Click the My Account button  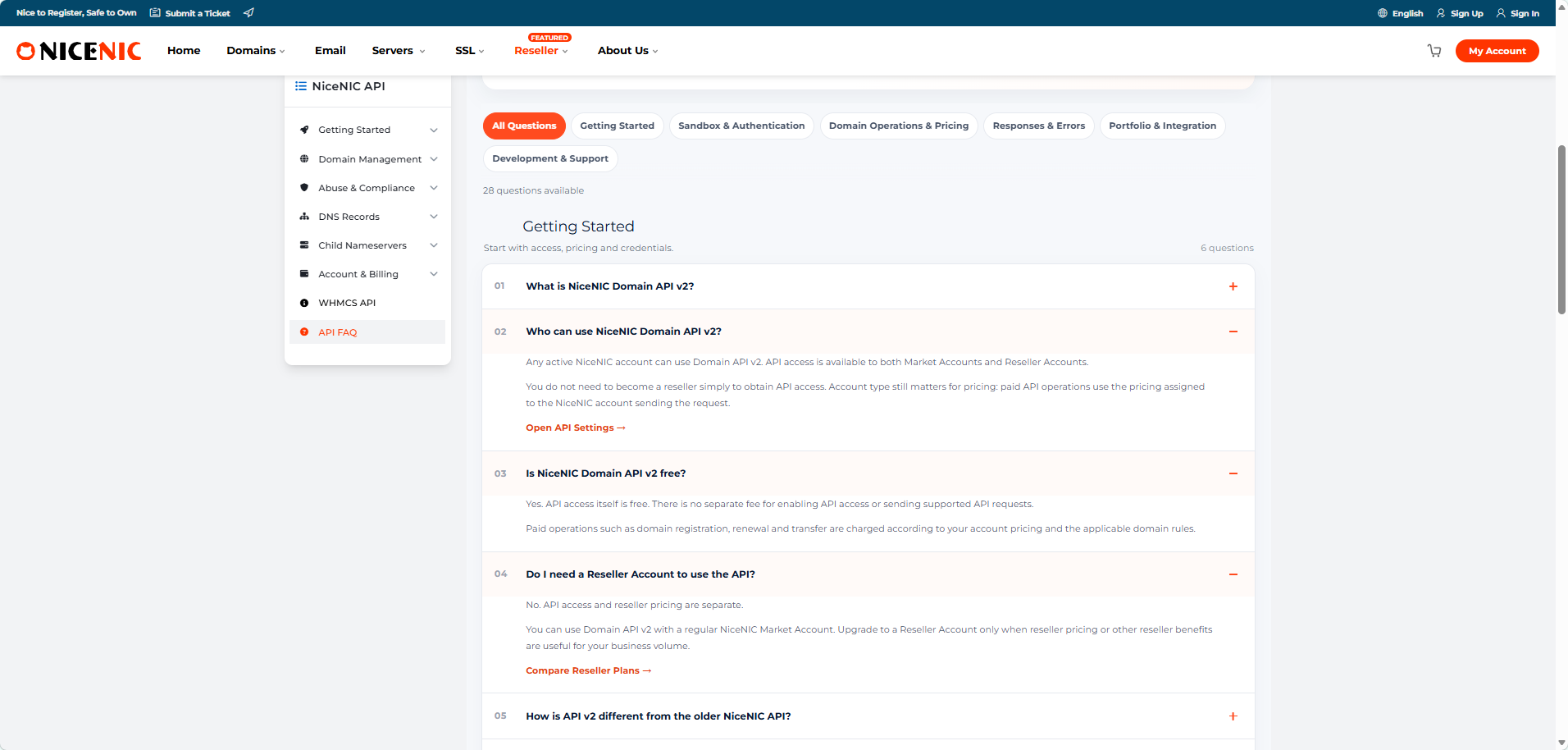[1497, 51]
